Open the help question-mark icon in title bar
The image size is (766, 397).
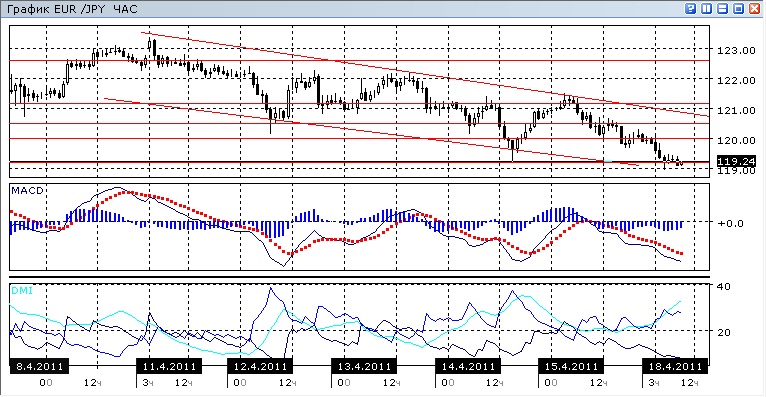(690, 8)
